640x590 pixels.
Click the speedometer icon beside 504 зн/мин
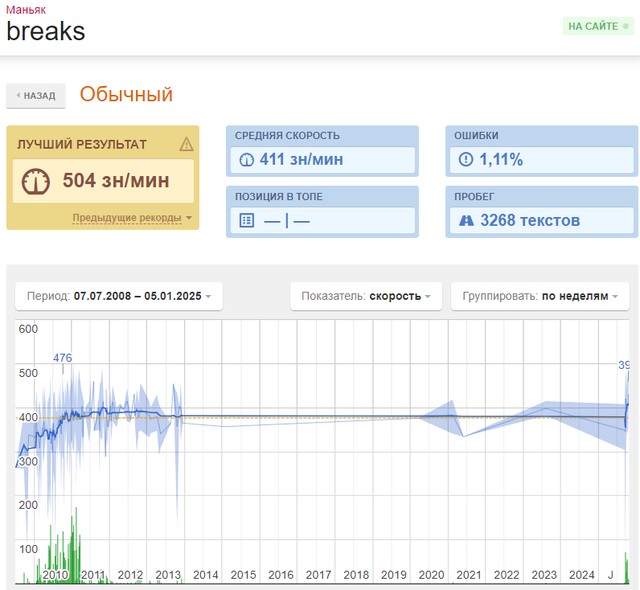click(39, 181)
